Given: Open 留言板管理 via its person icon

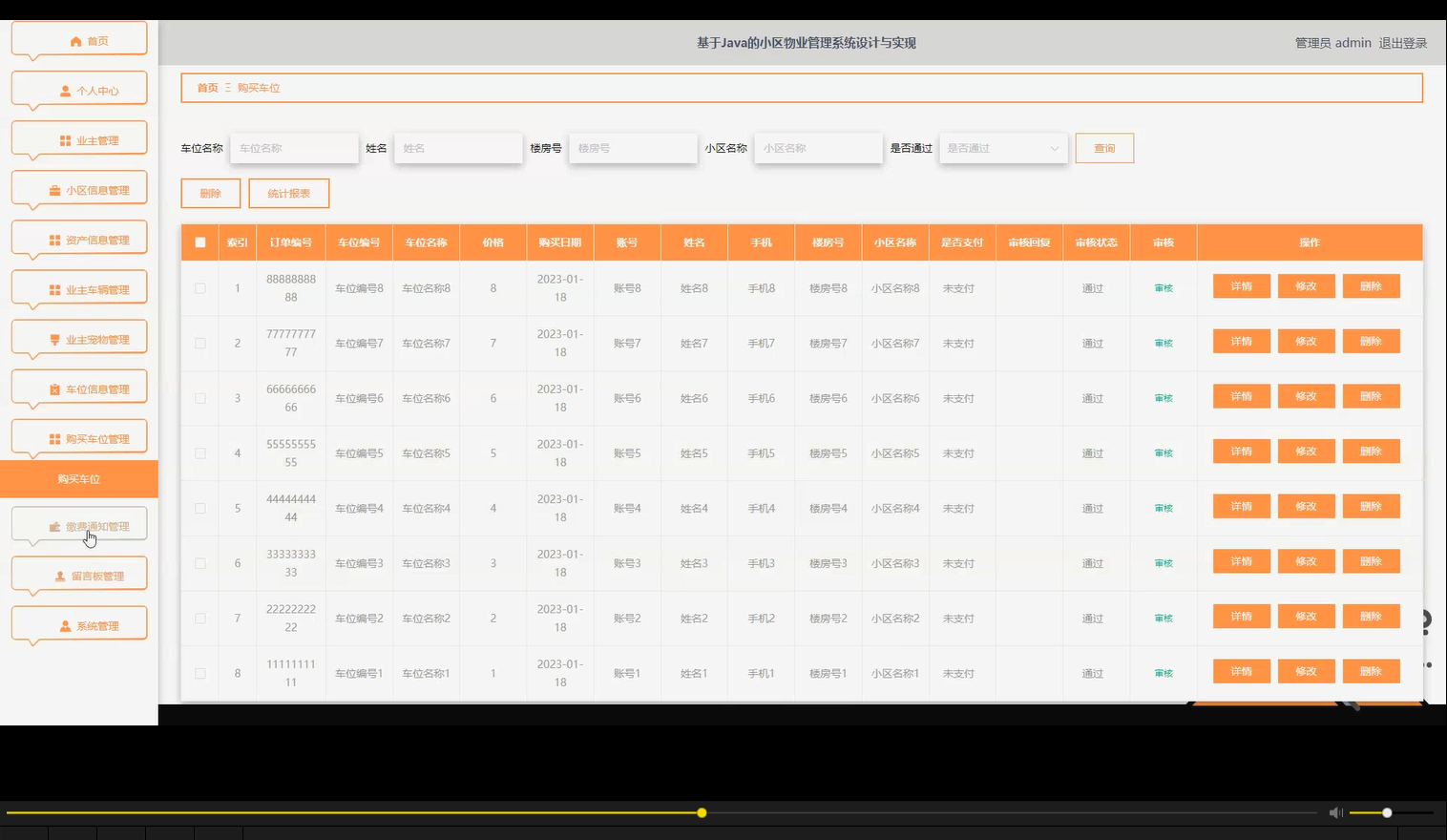Looking at the screenshot, I should pos(61,576).
